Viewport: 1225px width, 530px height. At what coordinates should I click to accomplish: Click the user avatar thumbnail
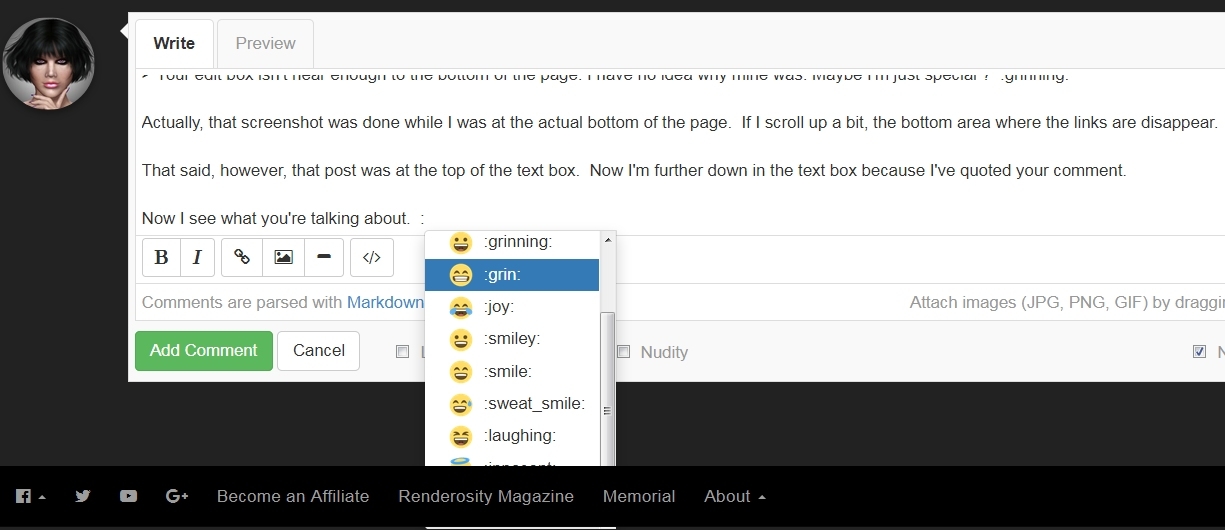49,63
